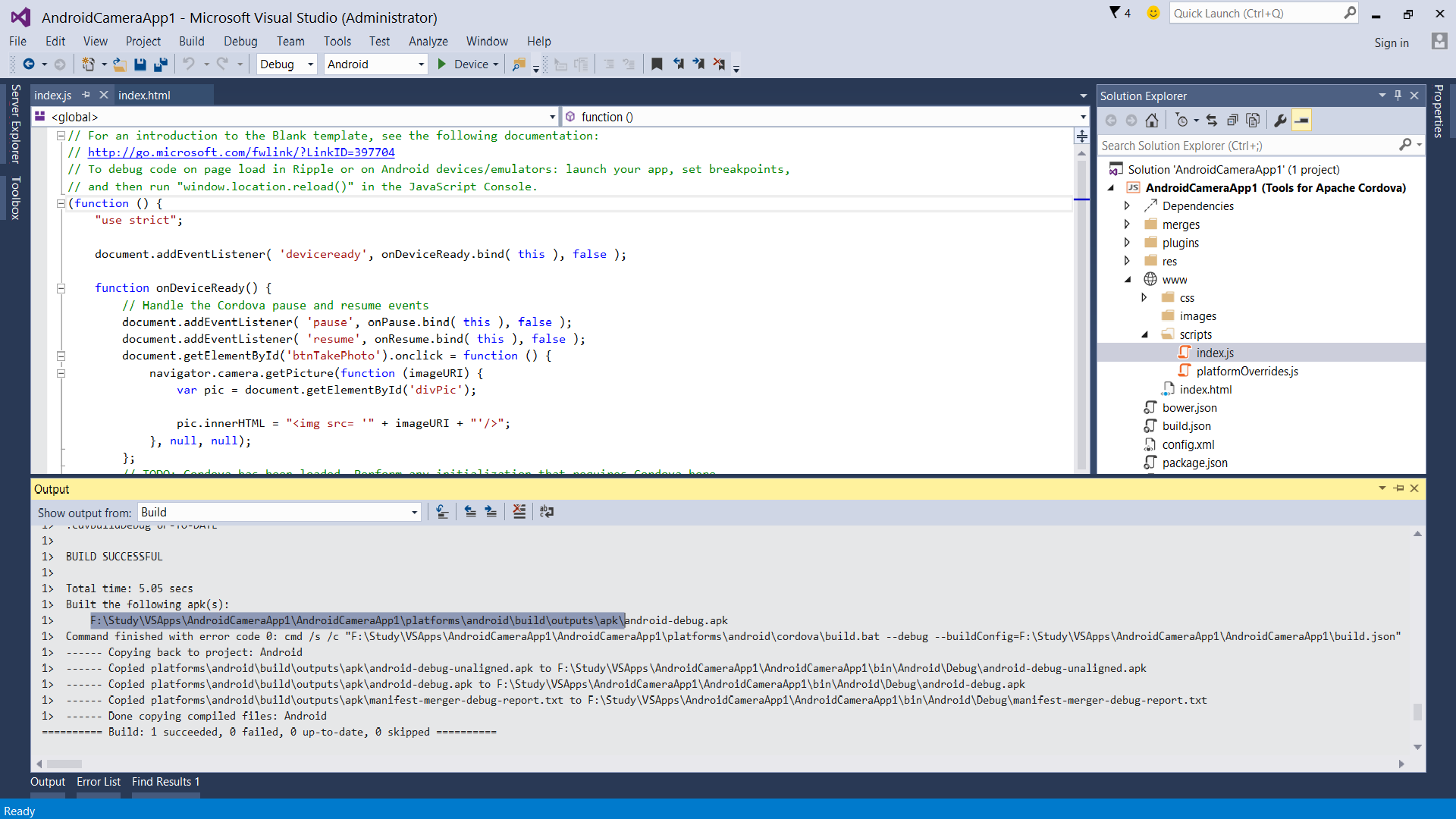The height and width of the screenshot is (819, 1456).
Task: Click the Save All icon
Action: [x=161, y=64]
